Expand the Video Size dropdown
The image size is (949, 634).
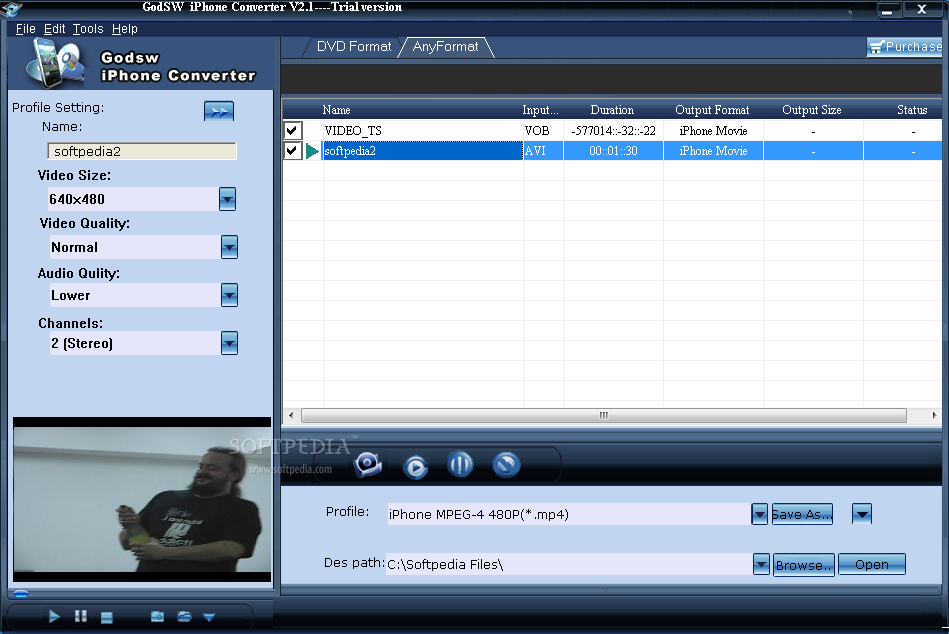(228, 199)
